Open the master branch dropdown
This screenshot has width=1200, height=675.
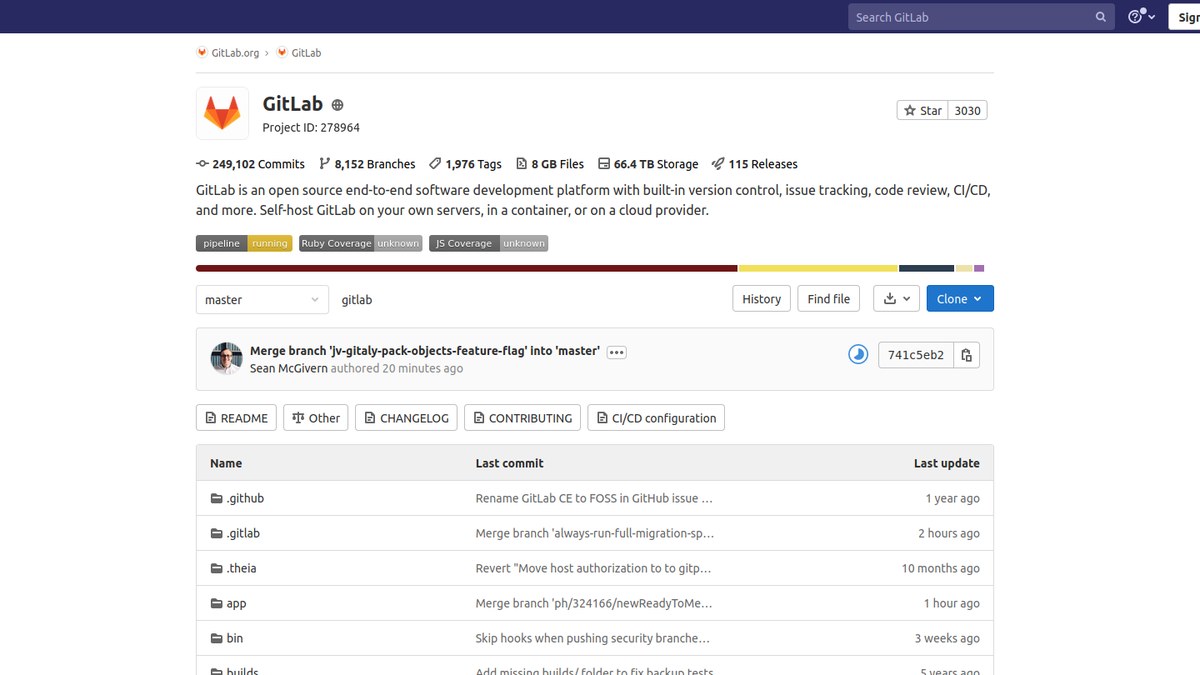(262, 299)
